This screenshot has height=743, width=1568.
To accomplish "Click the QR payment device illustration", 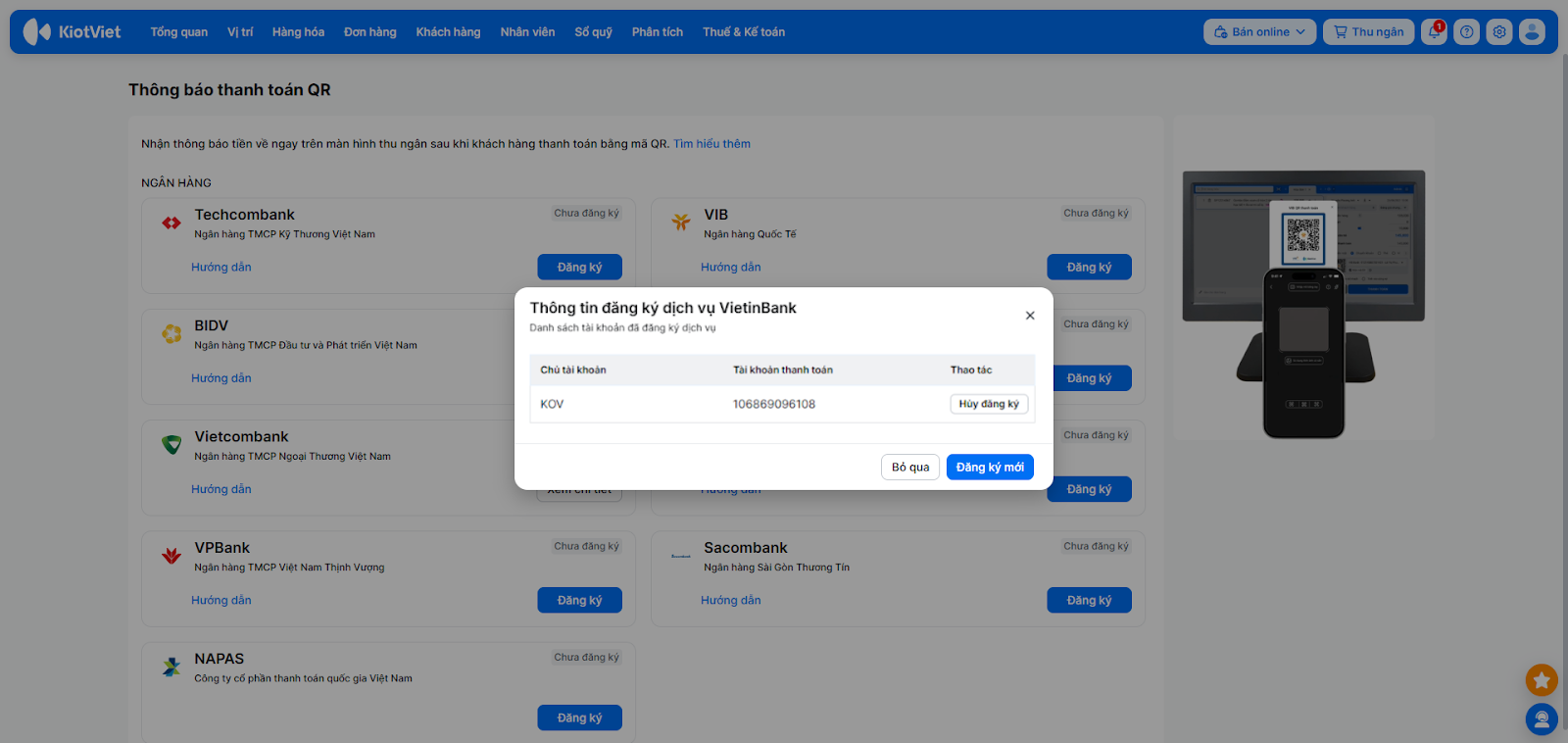I will [x=1303, y=304].
